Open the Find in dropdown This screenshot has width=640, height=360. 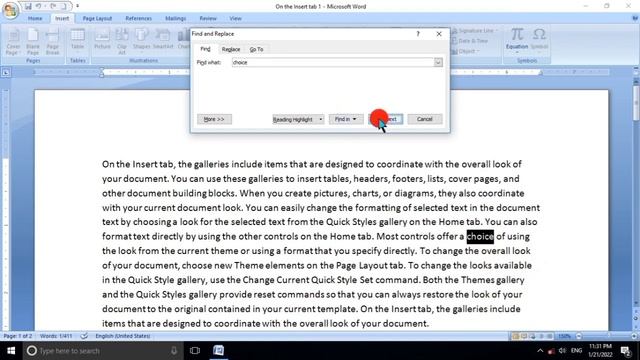tap(346, 119)
